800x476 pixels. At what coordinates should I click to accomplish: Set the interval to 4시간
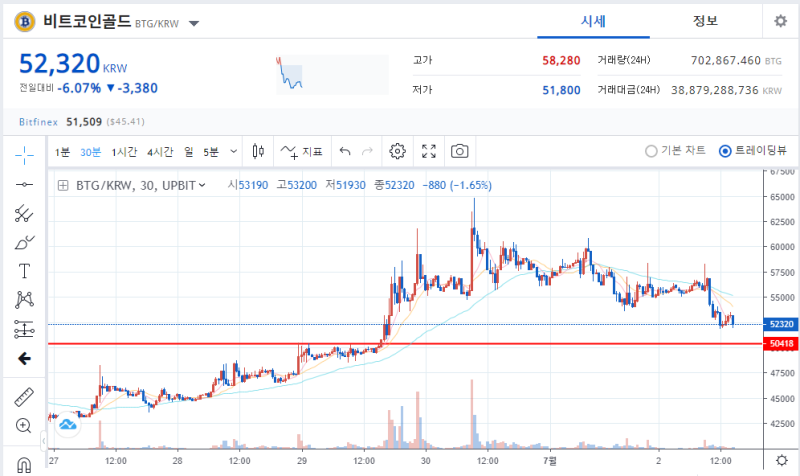click(x=160, y=152)
